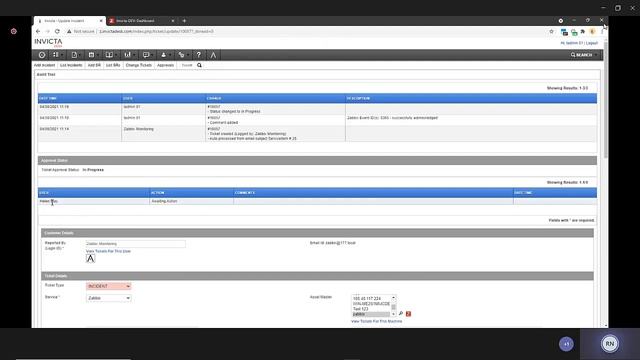Click the Status changed to In Progress entry
This screenshot has width=640, height=360.
pos(234,111)
